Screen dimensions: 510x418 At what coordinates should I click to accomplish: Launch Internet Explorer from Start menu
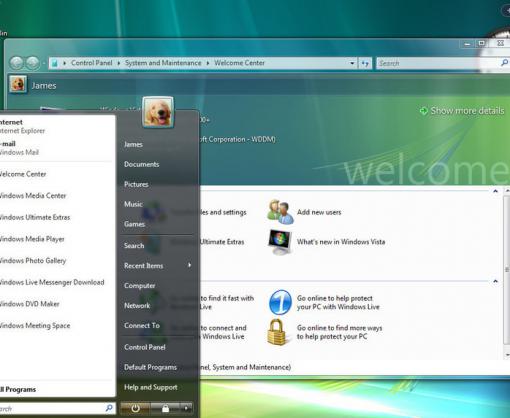tap(57, 126)
